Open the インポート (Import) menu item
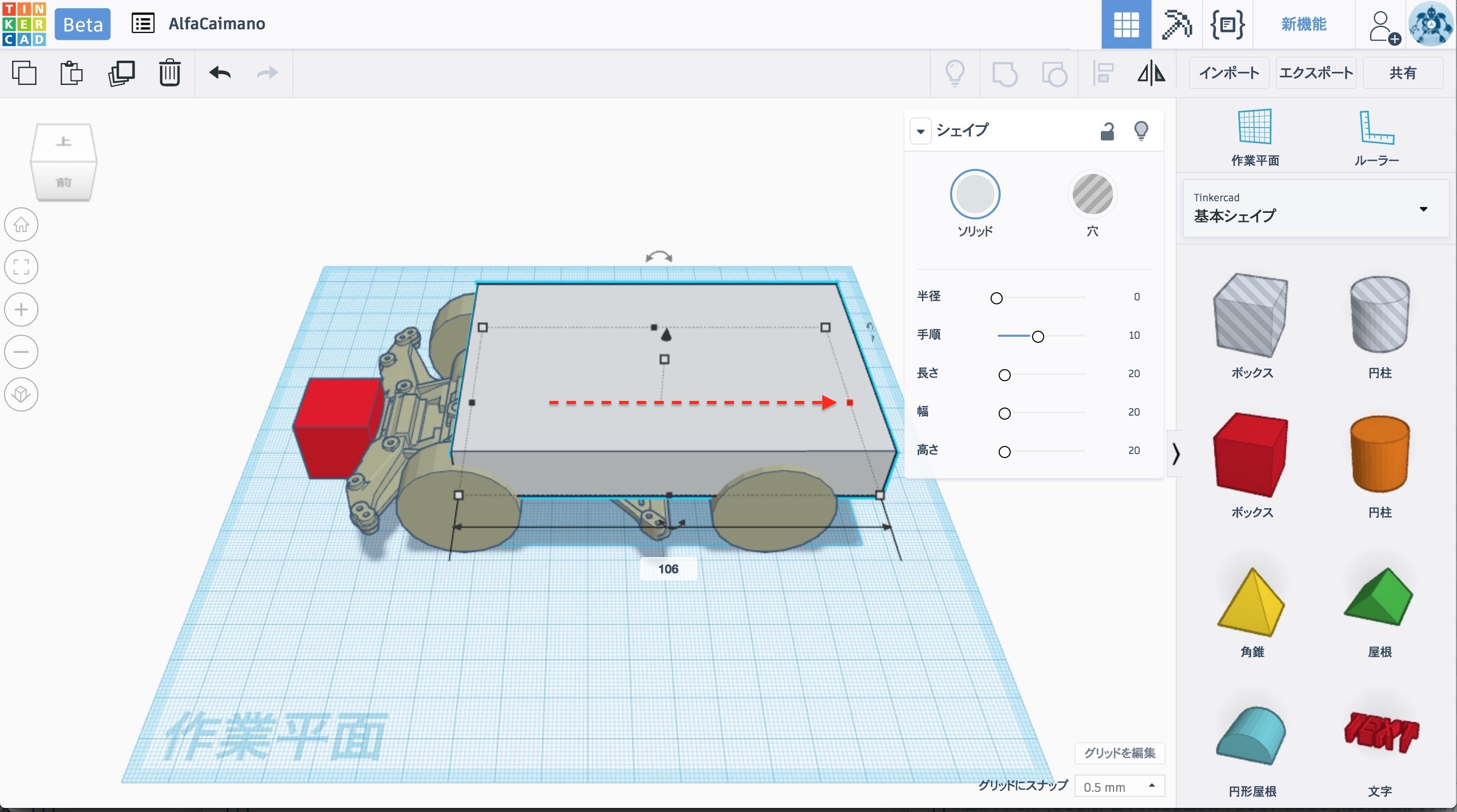 [x=1228, y=73]
